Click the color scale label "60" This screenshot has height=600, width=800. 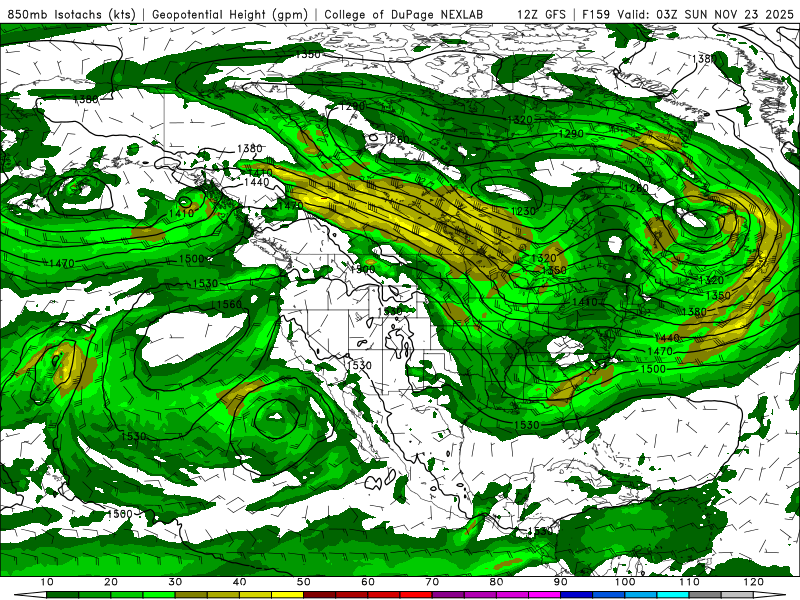[x=368, y=582]
